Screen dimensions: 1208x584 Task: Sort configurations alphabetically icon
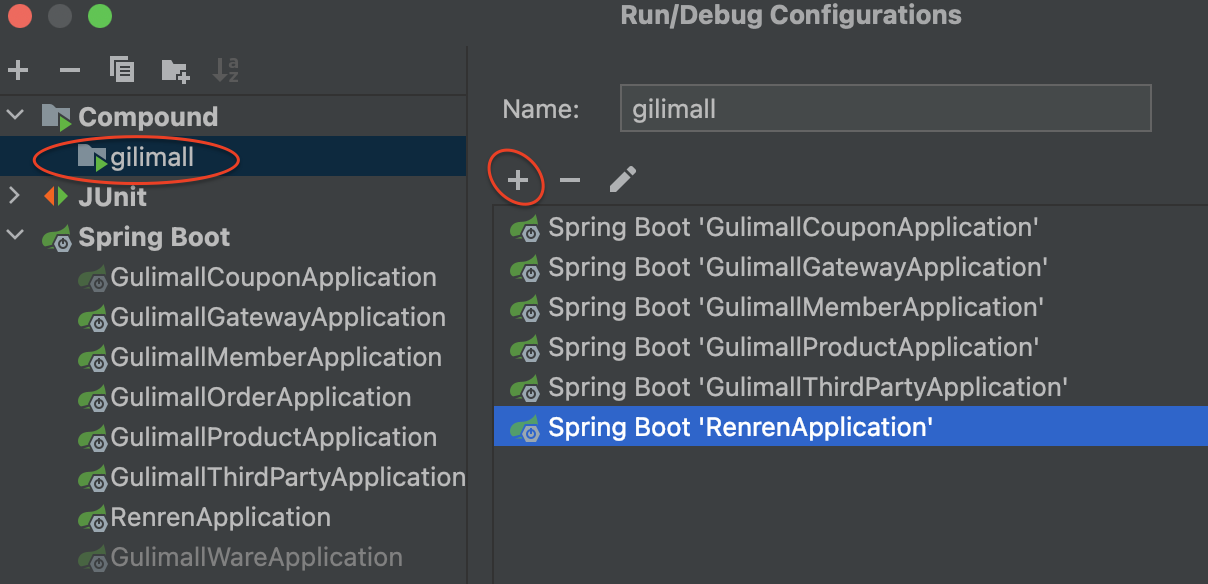click(x=226, y=70)
